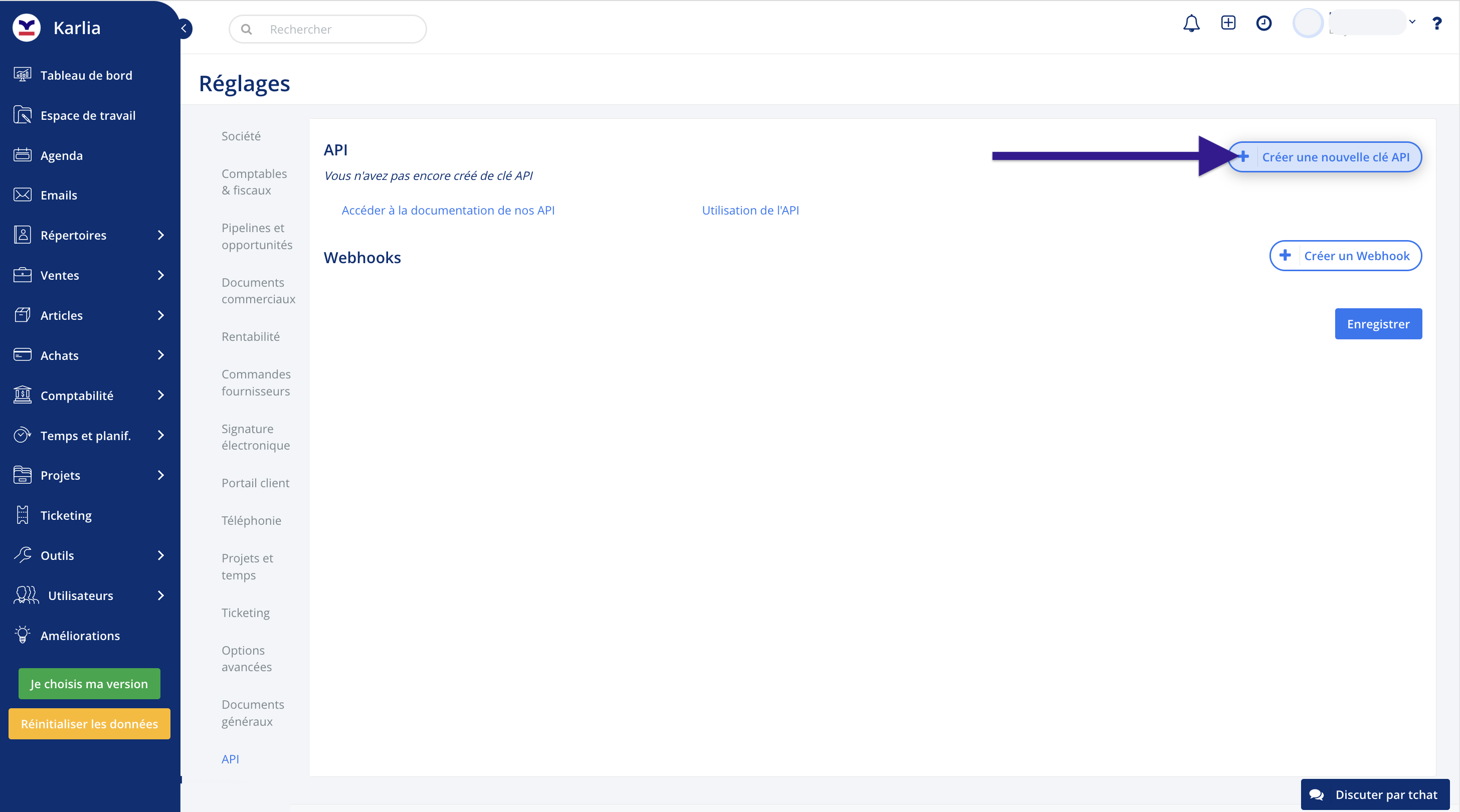Image resolution: width=1460 pixels, height=812 pixels.
Task: Open the notifications bell icon
Action: coord(1191,24)
